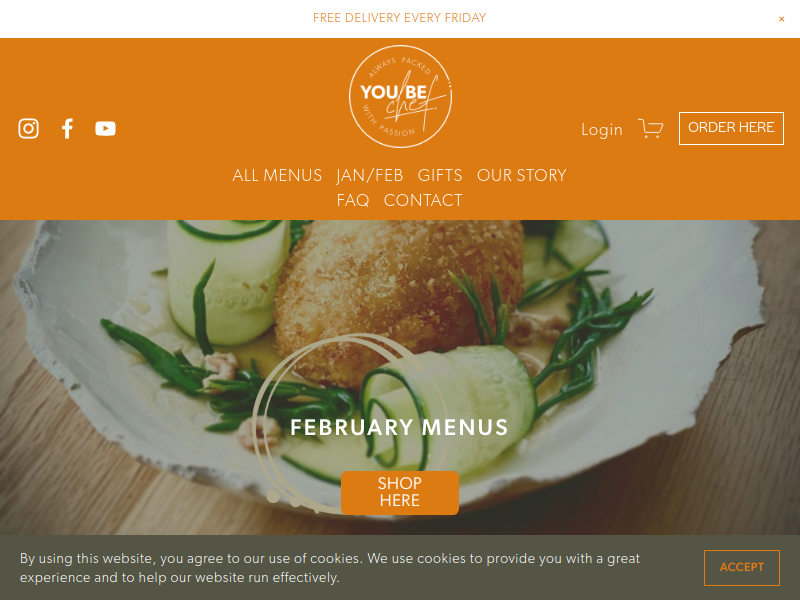Click the cookie policy message text
Image resolution: width=800 pixels, height=600 pixels.
(x=330, y=568)
